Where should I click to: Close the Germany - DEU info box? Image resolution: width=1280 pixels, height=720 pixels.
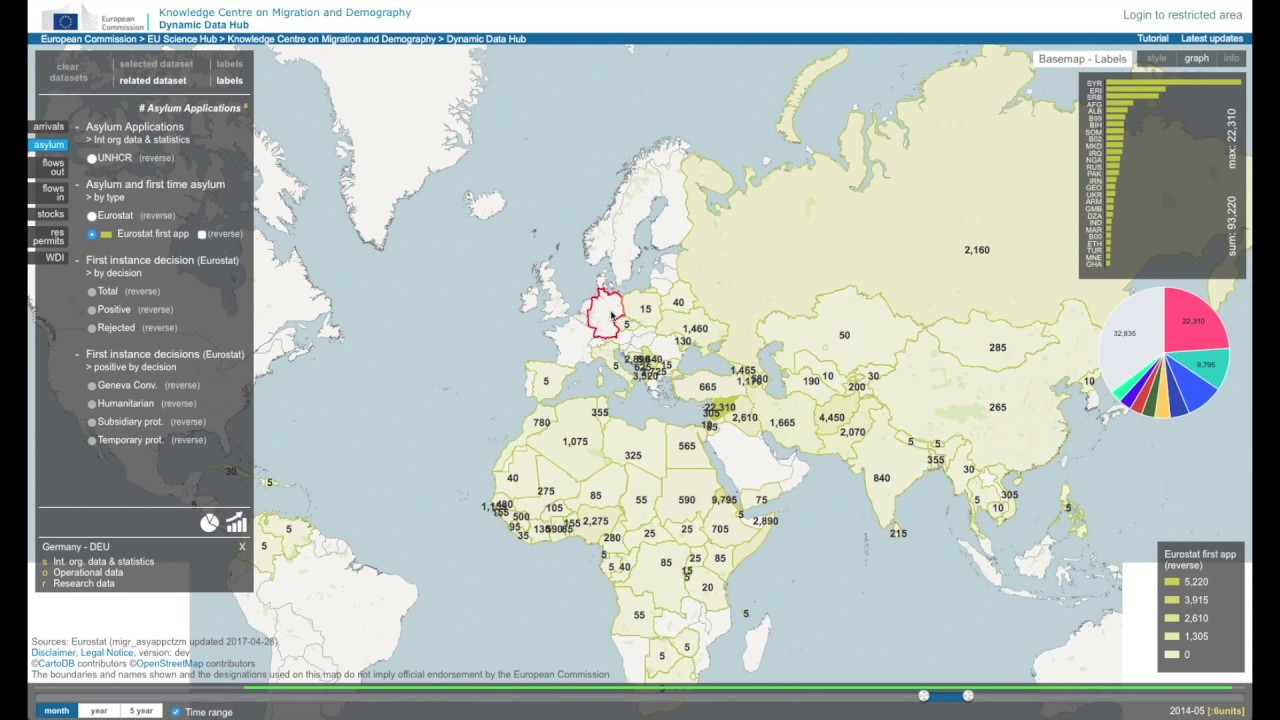click(x=242, y=547)
